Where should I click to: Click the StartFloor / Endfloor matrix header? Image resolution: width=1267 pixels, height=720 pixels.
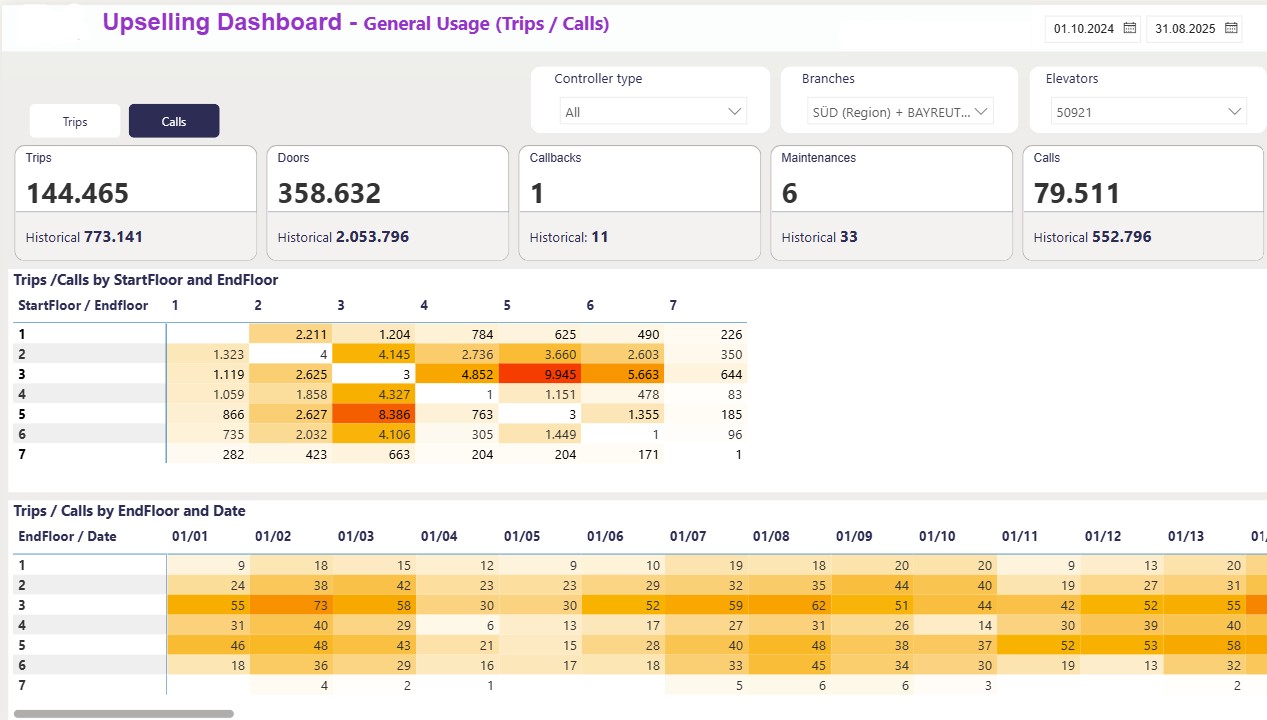tap(83, 305)
